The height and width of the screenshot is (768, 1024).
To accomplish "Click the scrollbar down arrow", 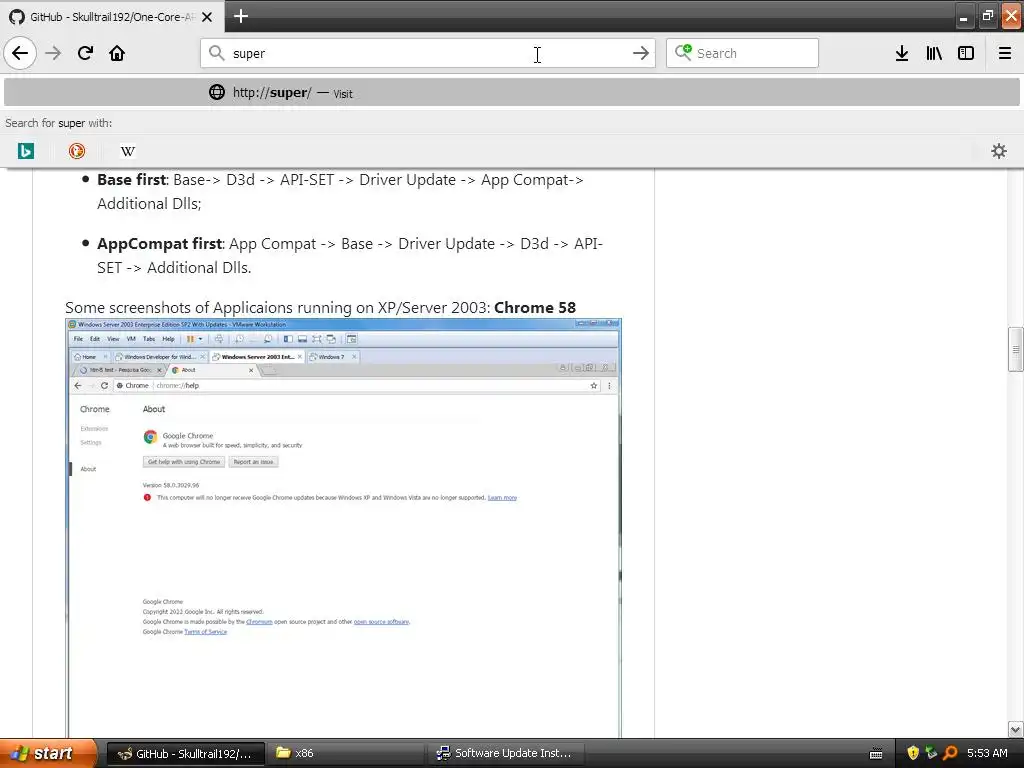I will (1016, 729).
